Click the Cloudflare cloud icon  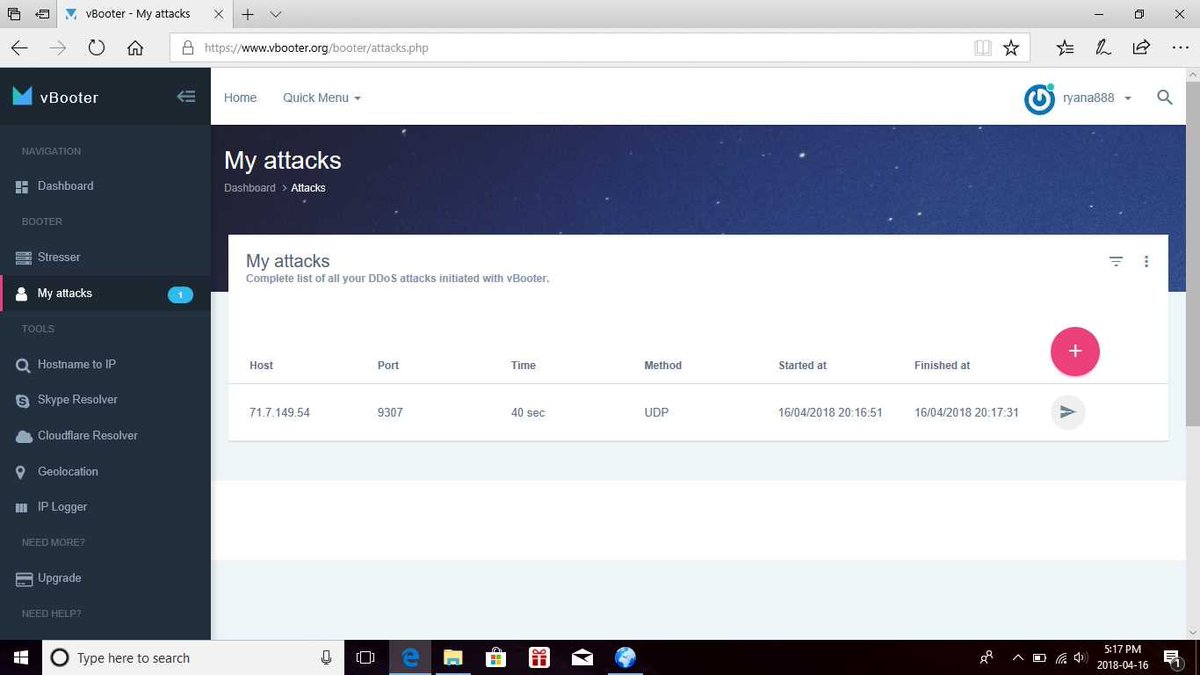click(22, 436)
